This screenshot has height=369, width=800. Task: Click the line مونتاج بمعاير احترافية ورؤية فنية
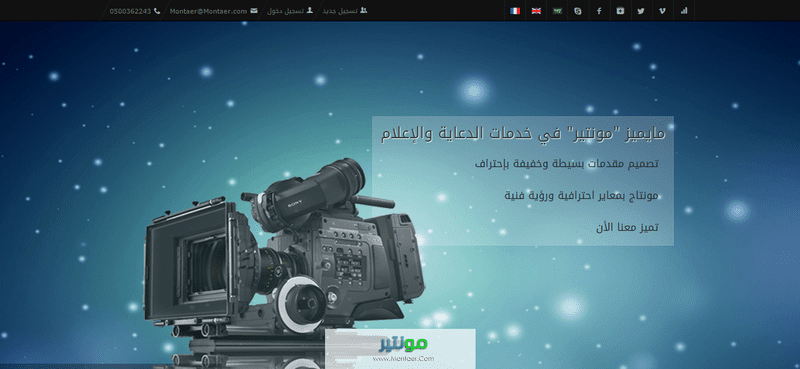pos(581,195)
